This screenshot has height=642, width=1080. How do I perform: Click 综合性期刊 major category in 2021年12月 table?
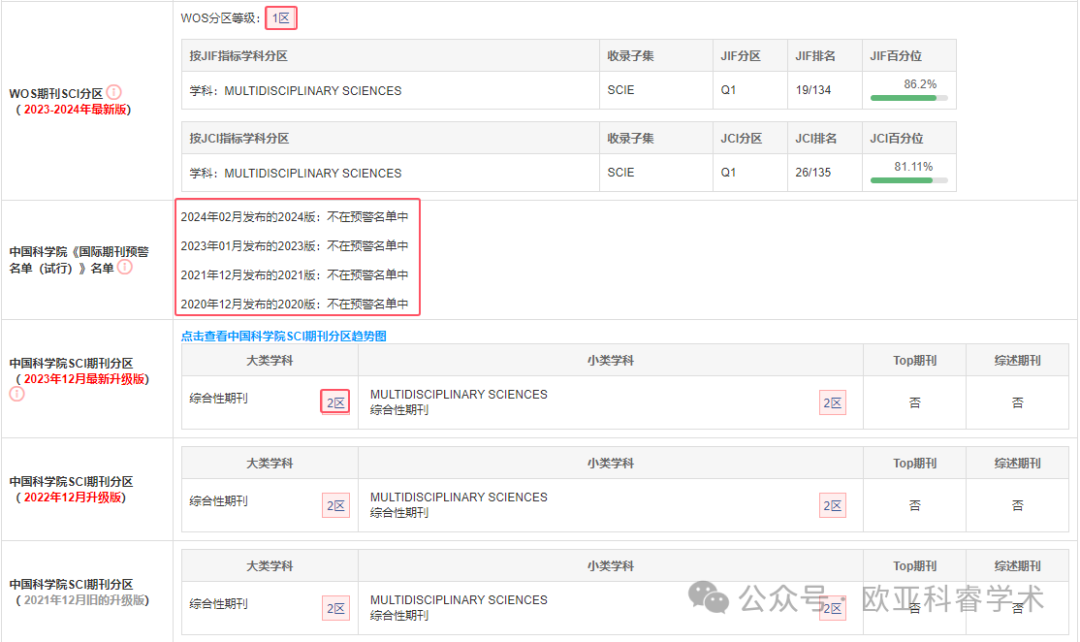[x=218, y=603]
